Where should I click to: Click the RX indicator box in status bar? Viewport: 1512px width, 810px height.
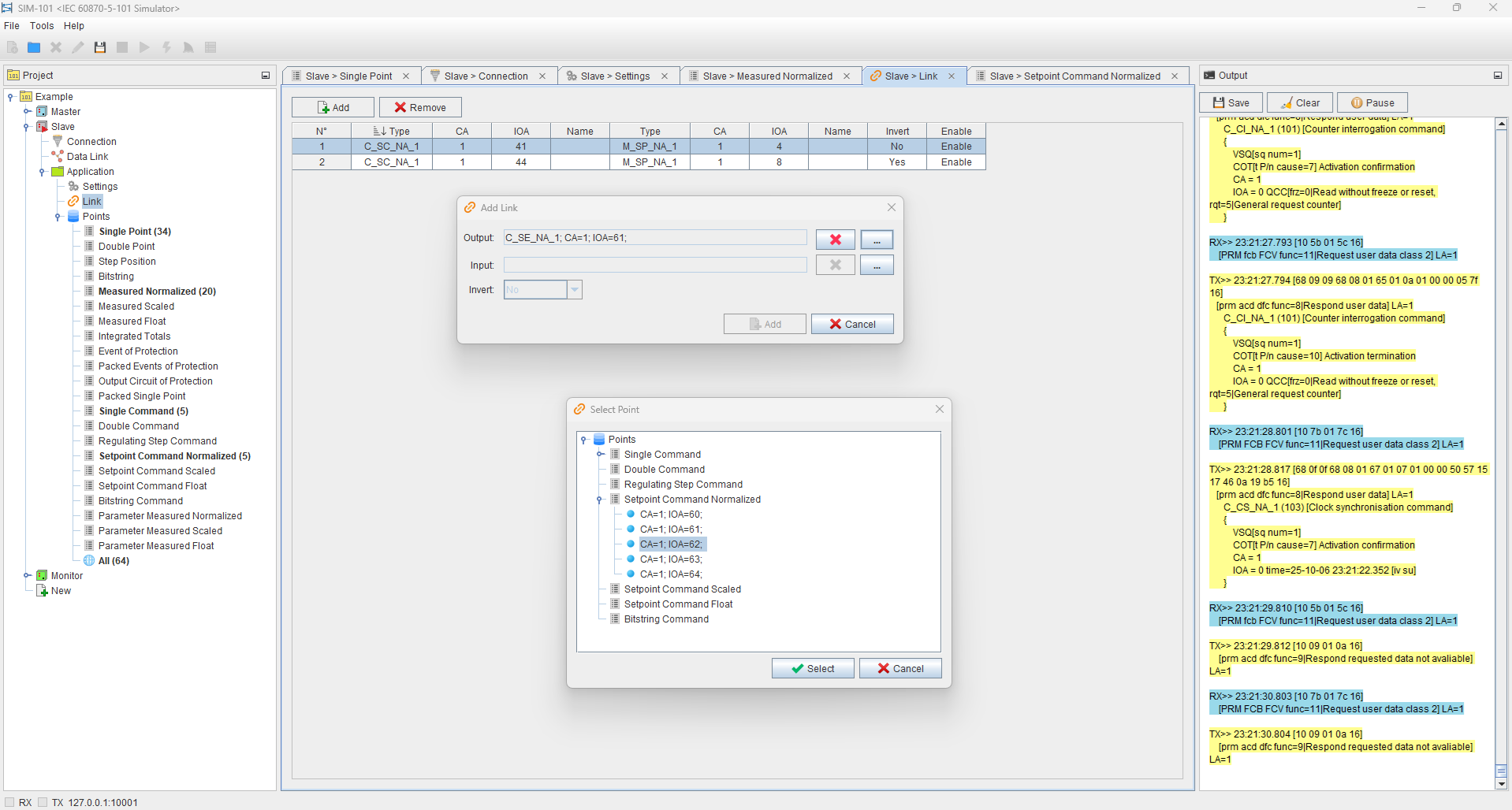click(9, 802)
